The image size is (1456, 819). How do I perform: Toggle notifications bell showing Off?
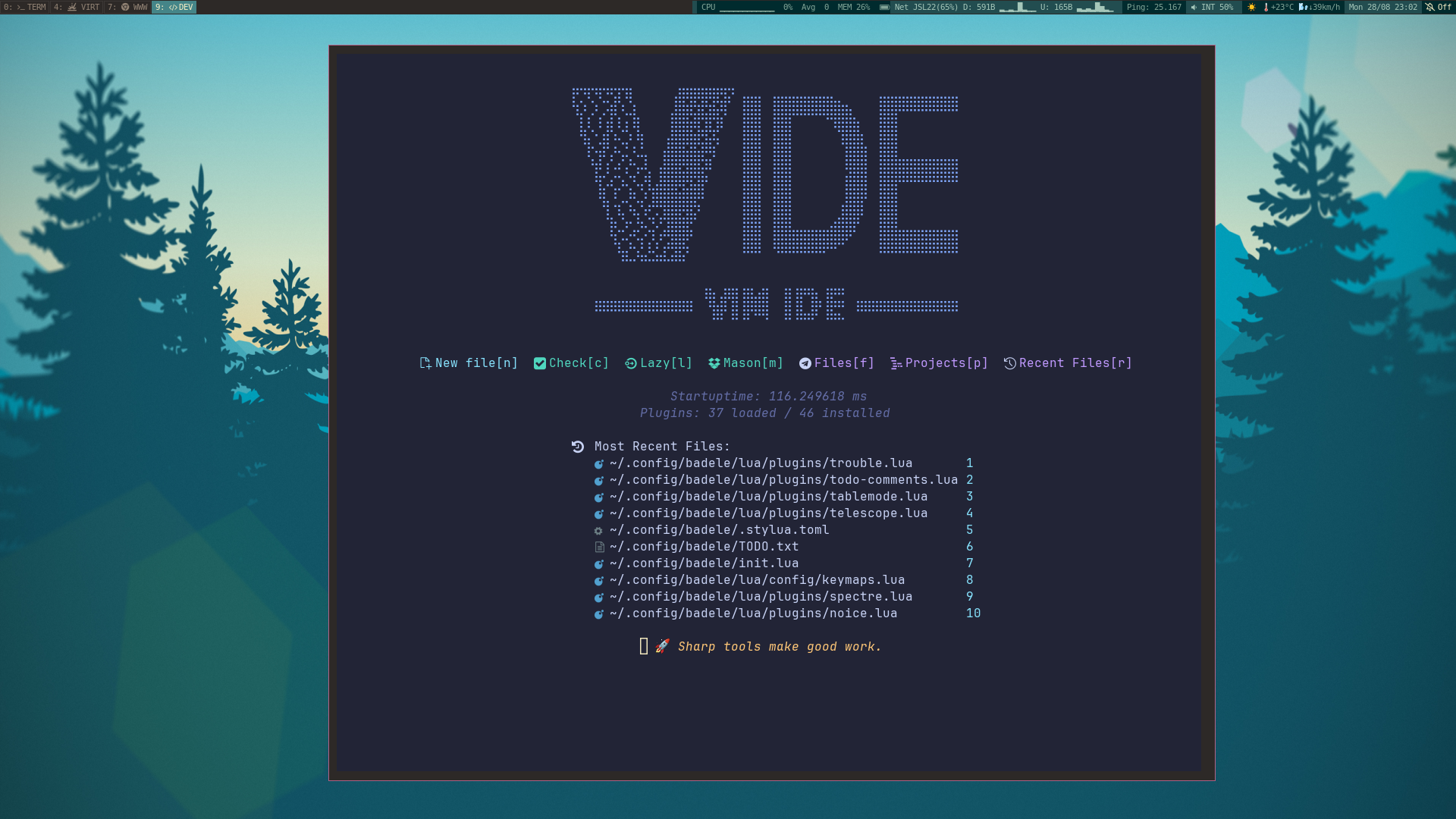point(1439,7)
